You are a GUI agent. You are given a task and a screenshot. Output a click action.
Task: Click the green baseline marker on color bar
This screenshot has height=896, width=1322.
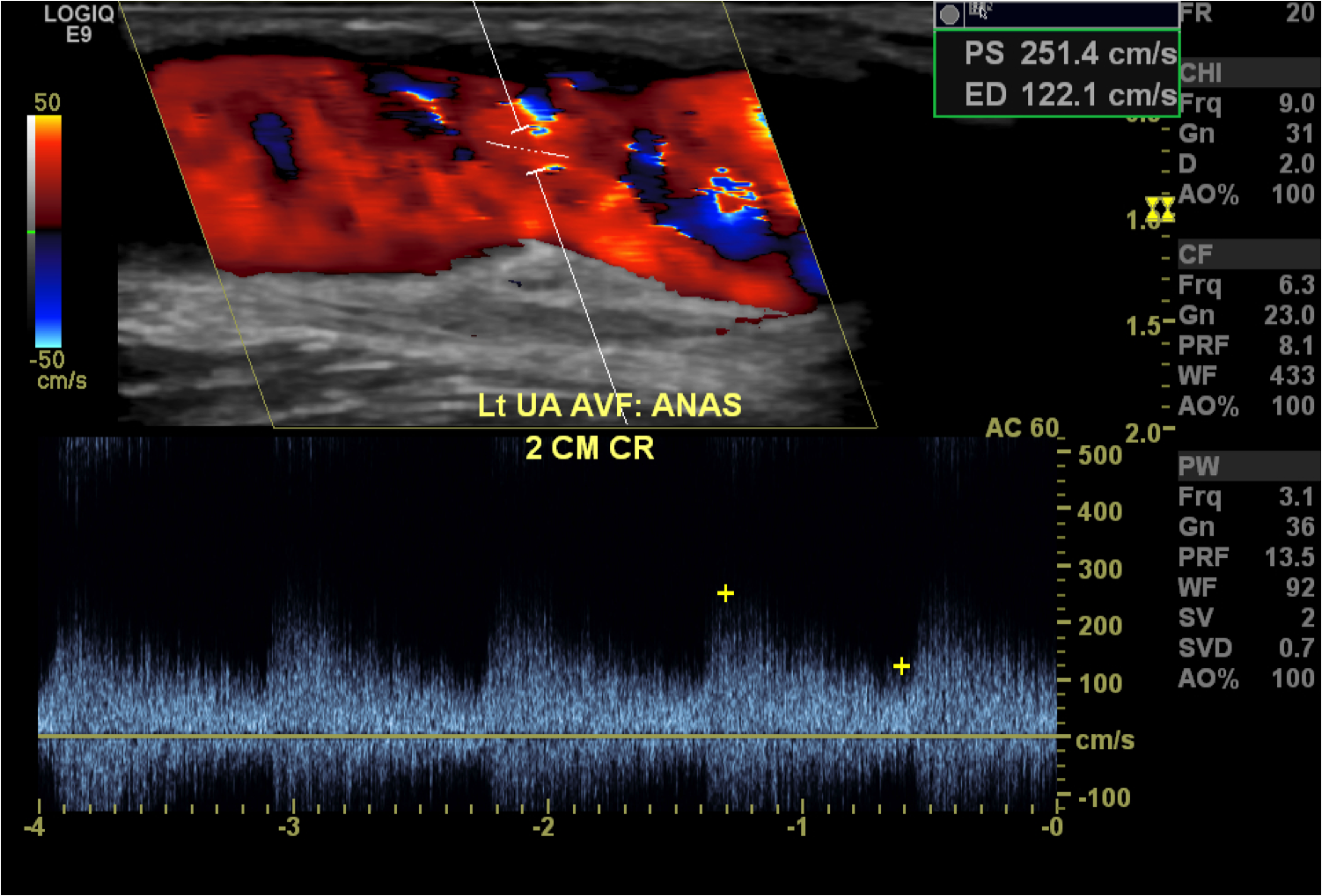[x=32, y=232]
